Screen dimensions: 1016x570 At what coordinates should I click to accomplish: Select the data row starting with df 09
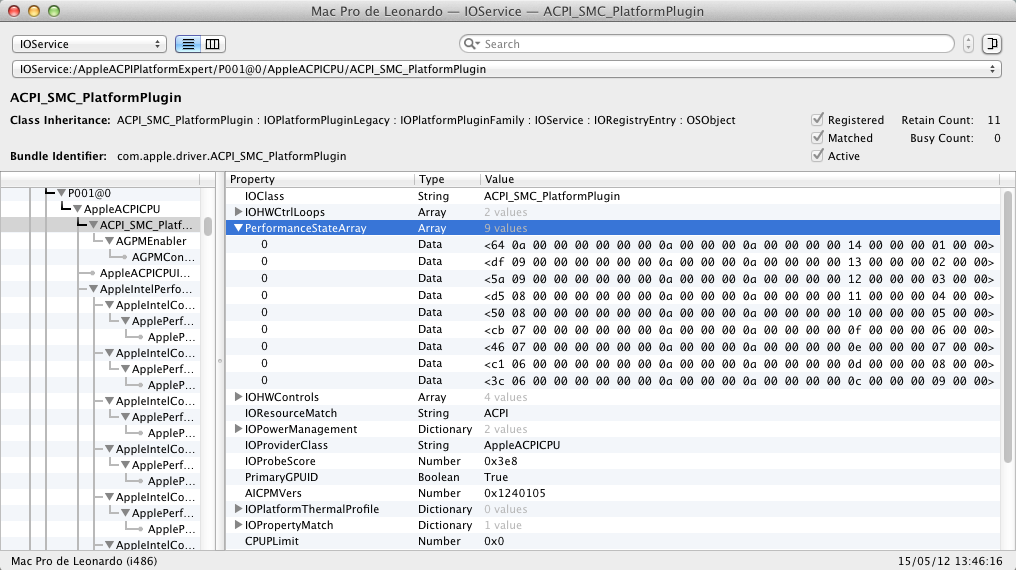[x=612, y=262]
